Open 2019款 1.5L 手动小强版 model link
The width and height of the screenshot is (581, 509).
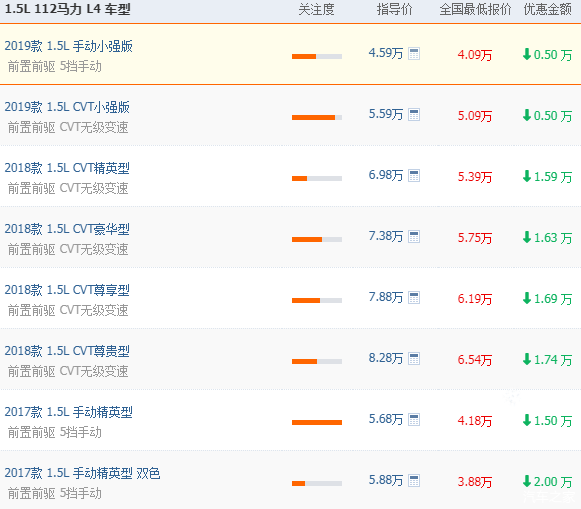[69, 46]
